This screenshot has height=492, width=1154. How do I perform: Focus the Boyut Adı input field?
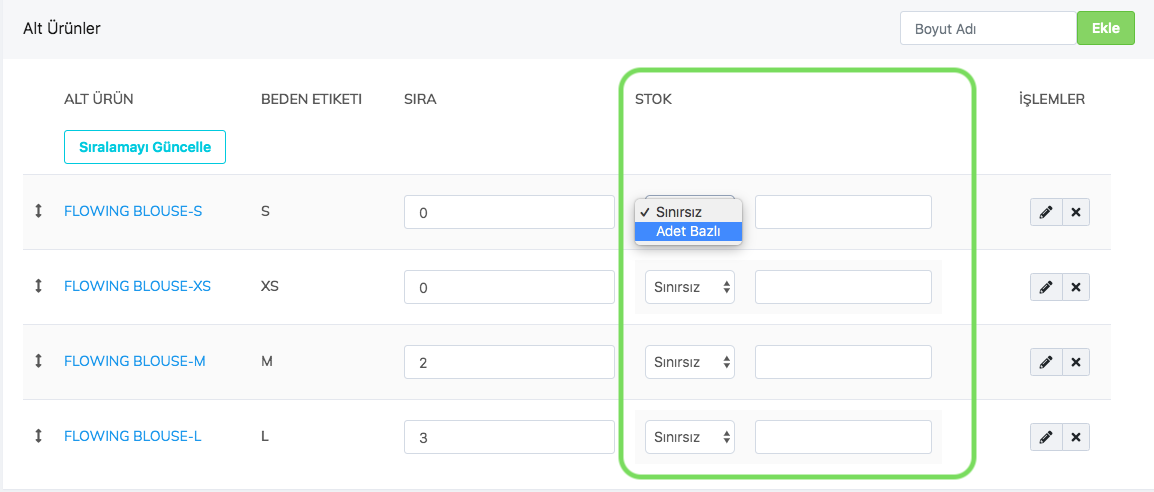988,29
